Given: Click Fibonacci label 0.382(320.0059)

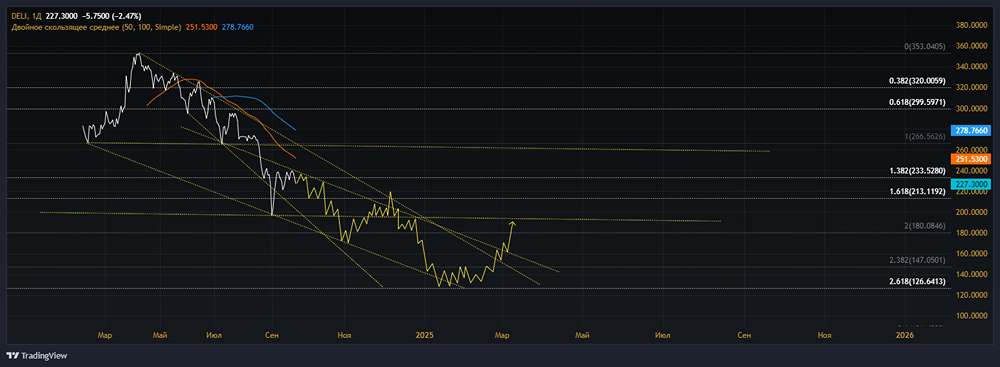Looking at the screenshot, I should tap(917, 82).
